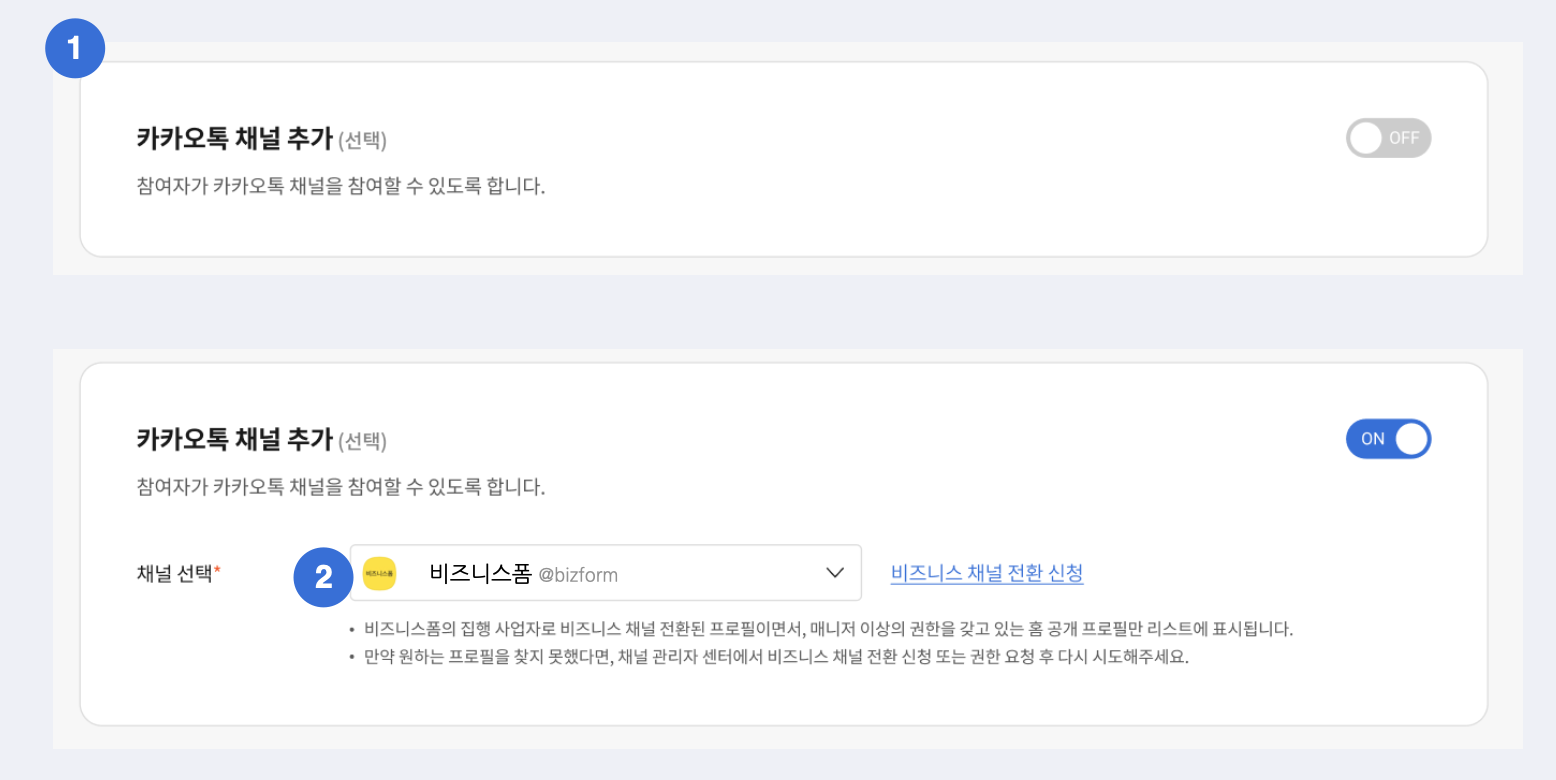Open the 비즈니스폼 channel selection box
This screenshot has height=780, width=1556.
[x=640, y=573]
